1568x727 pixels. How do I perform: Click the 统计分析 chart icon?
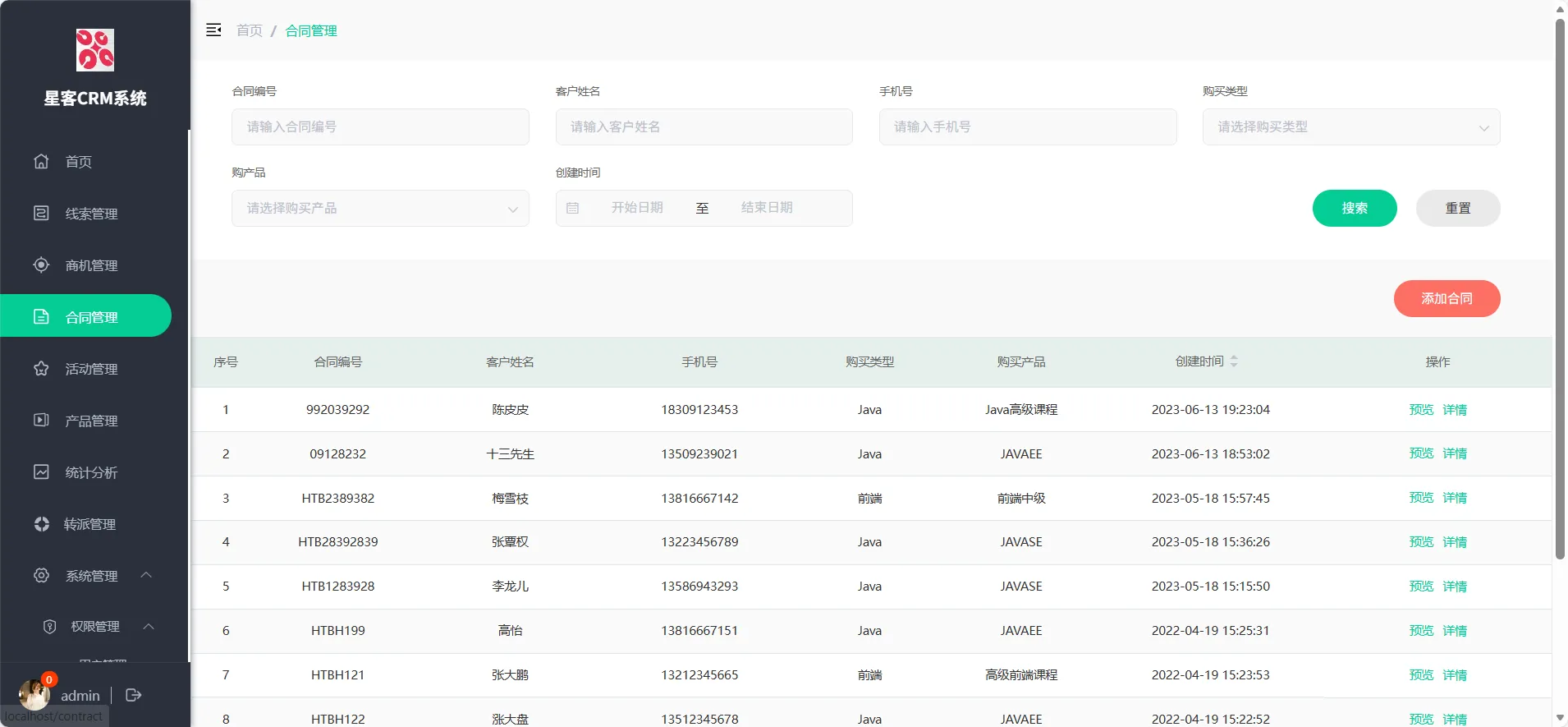tap(41, 472)
